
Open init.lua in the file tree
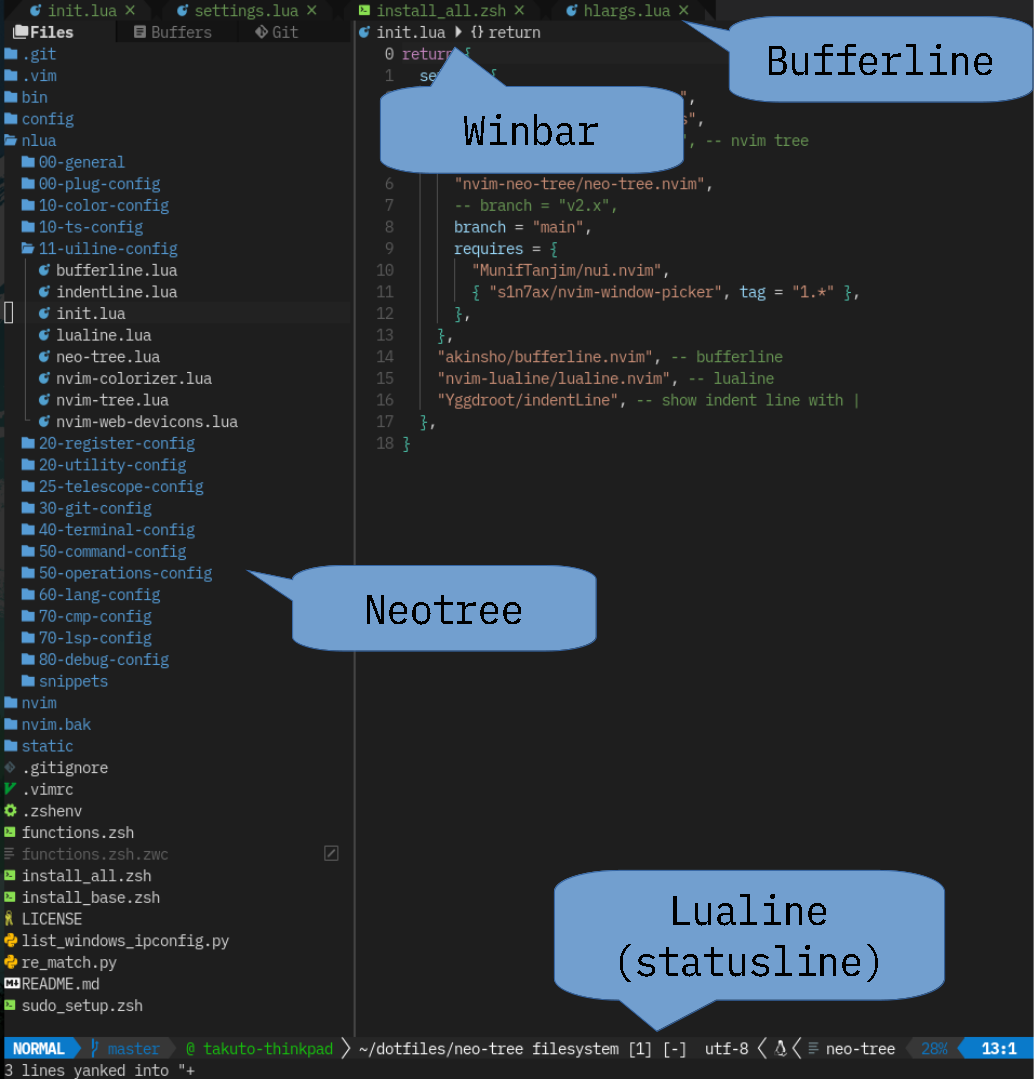pos(90,313)
